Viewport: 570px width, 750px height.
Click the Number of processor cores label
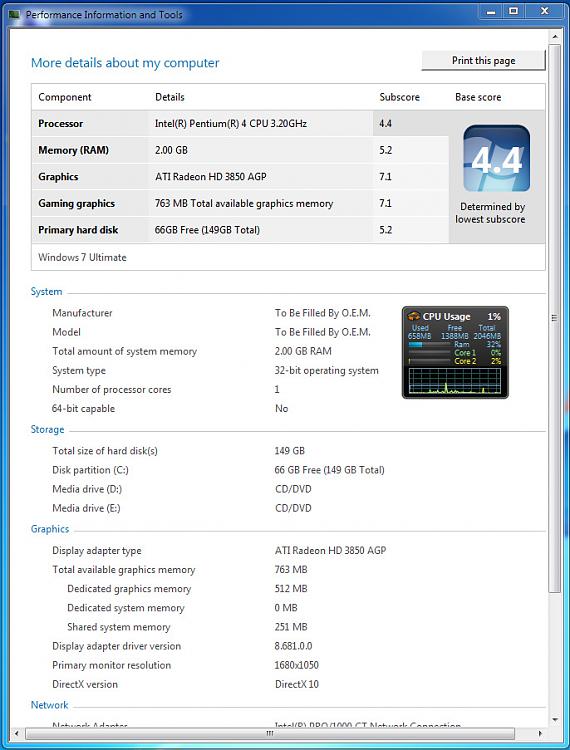[x=111, y=389]
